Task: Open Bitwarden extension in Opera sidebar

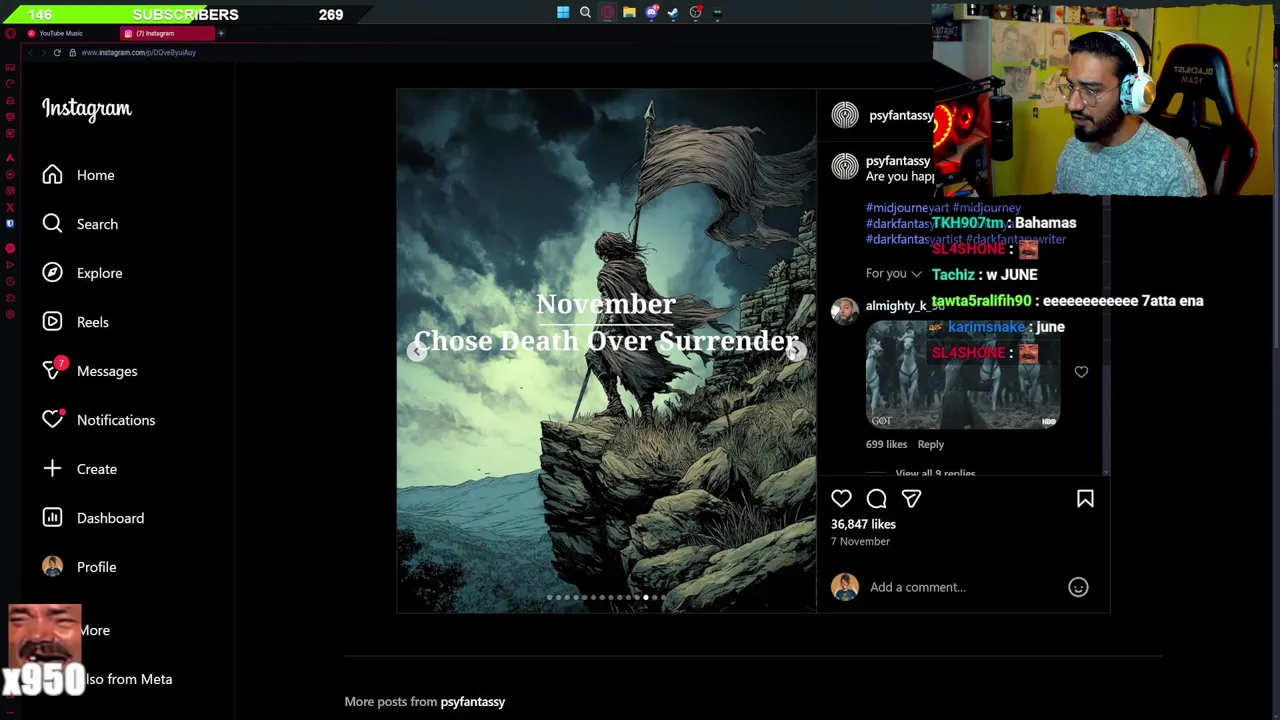Action: coord(10,224)
